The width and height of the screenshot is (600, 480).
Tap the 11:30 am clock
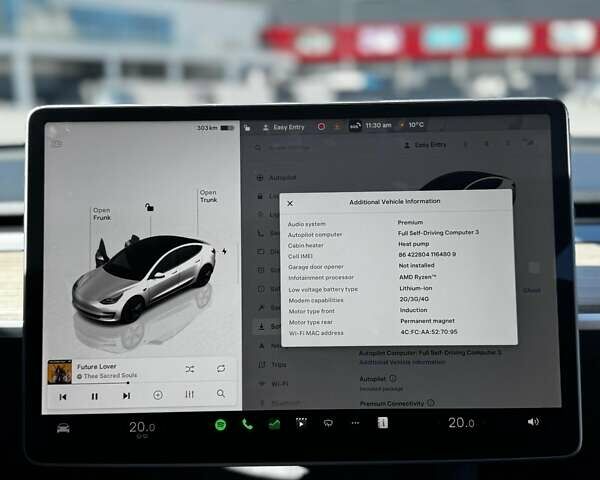coord(378,125)
